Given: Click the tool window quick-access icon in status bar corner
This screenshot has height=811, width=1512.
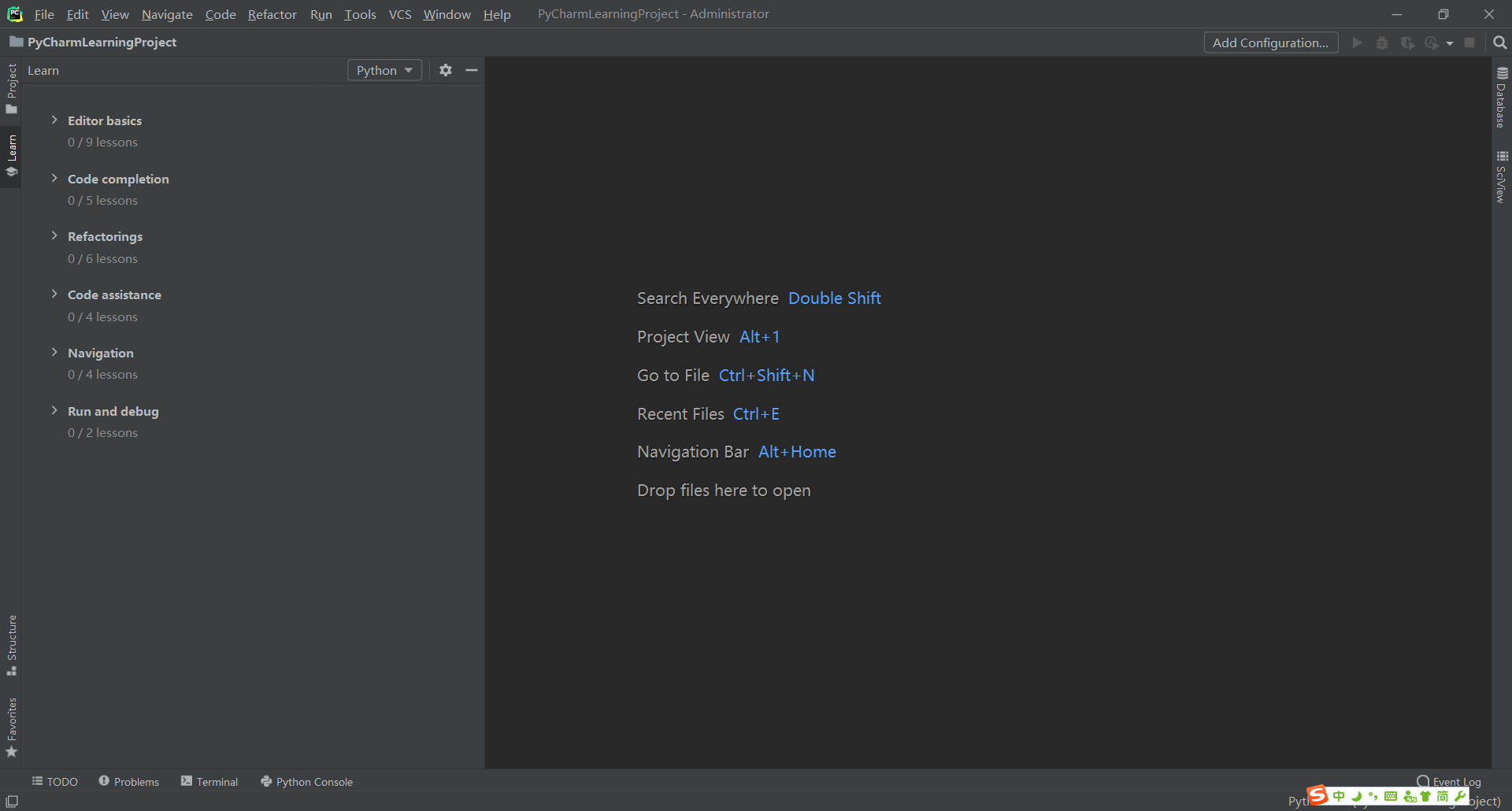Looking at the screenshot, I should 12,801.
